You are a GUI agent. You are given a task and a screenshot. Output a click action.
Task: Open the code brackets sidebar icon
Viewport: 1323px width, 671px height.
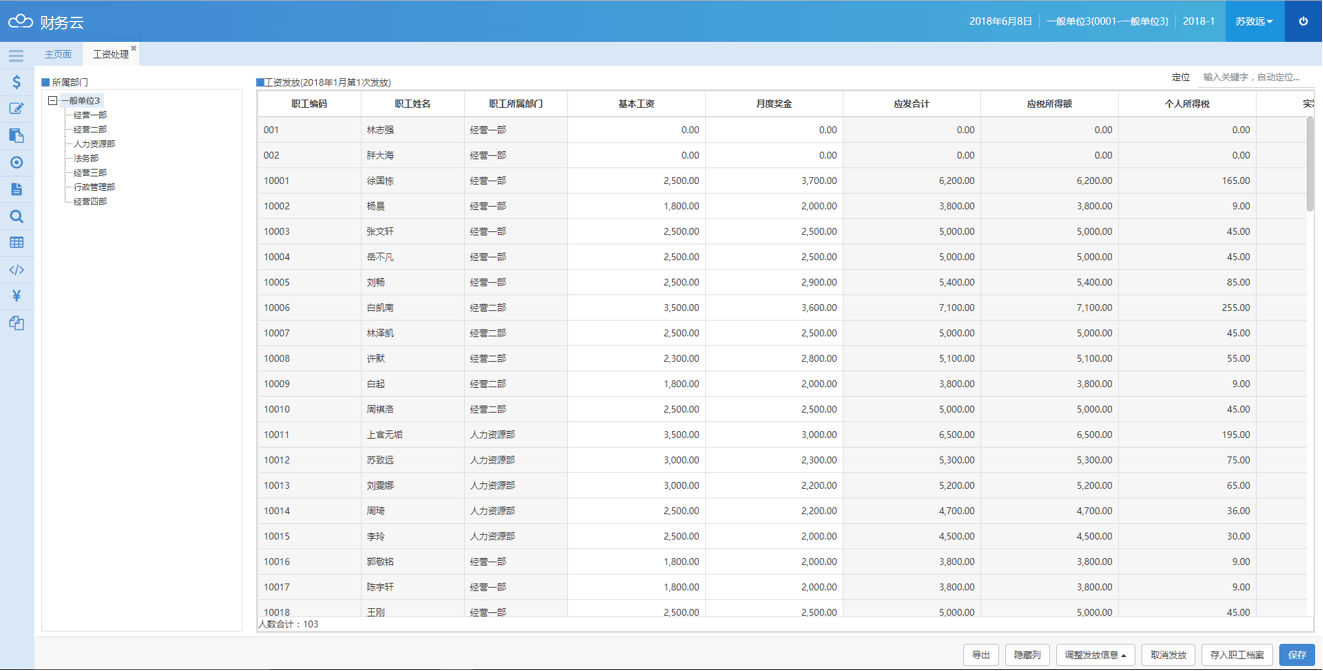[x=16, y=270]
